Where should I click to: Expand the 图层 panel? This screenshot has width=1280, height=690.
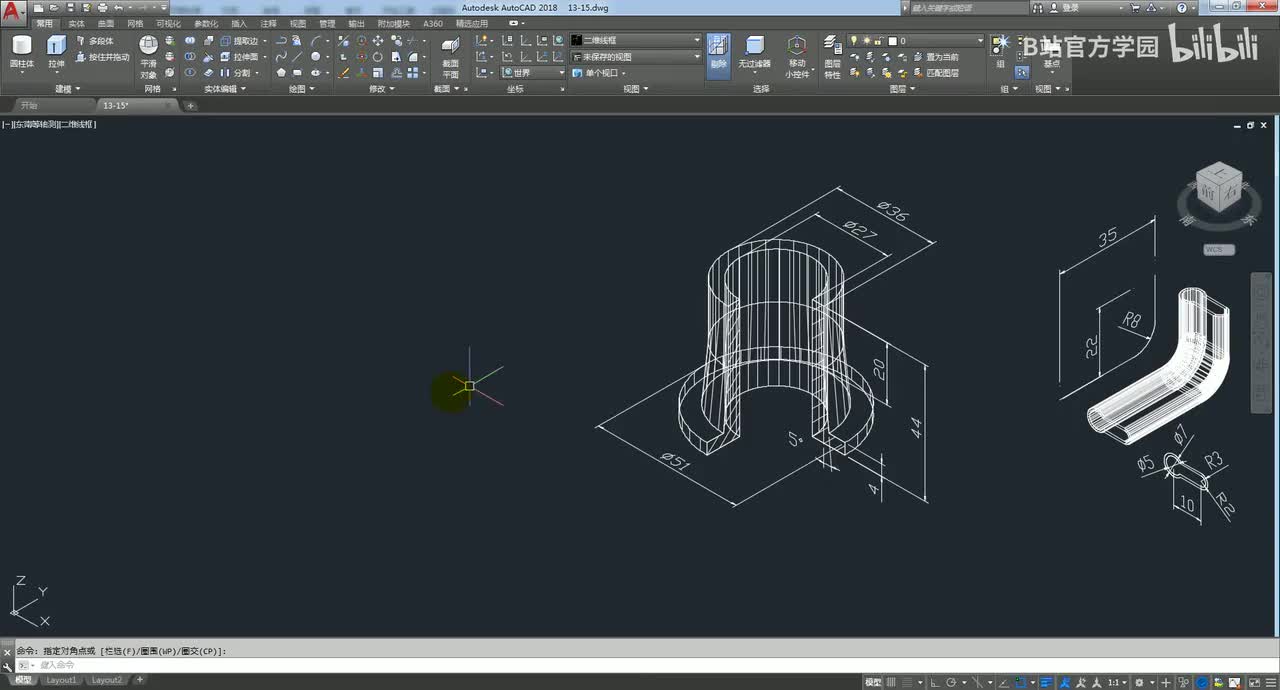click(x=902, y=89)
